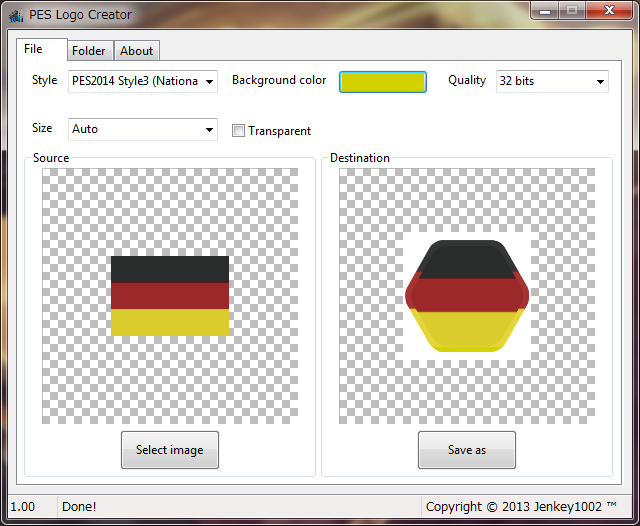Switch to the Folder tab
The image size is (640, 526).
(90, 51)
